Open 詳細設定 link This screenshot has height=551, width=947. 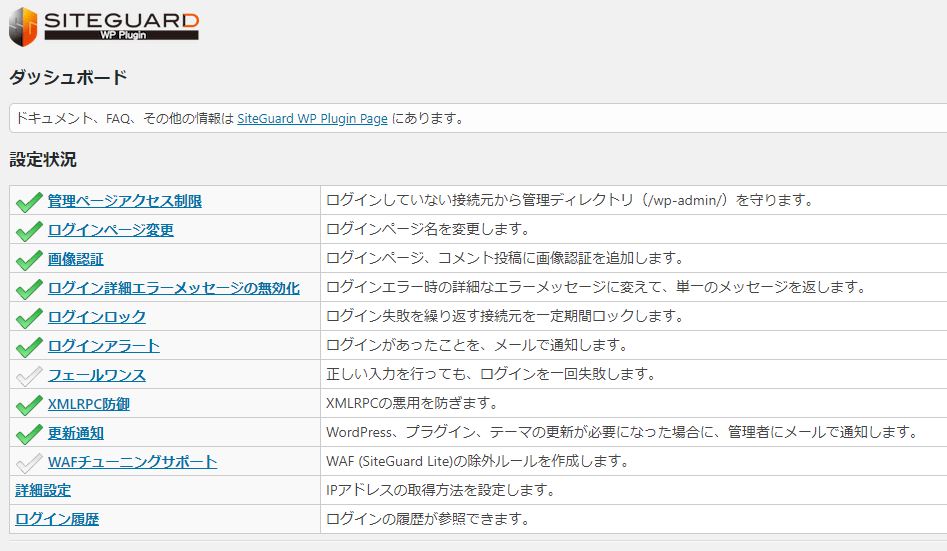43,490
